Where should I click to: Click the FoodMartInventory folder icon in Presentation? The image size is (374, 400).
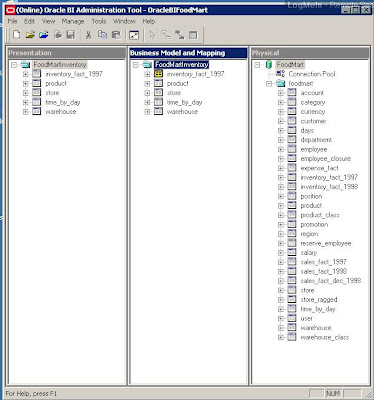click(25, 65)
